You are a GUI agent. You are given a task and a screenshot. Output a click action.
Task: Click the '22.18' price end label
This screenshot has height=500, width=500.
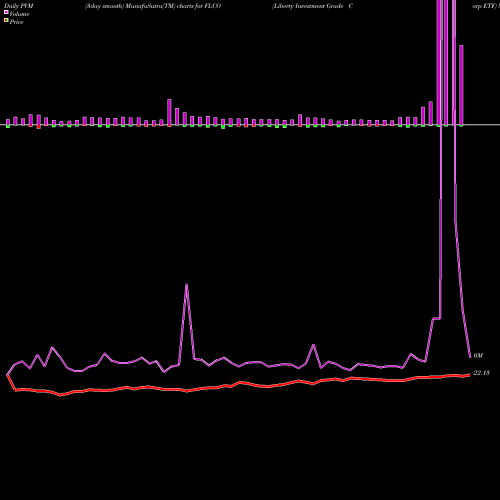(481, 373)
